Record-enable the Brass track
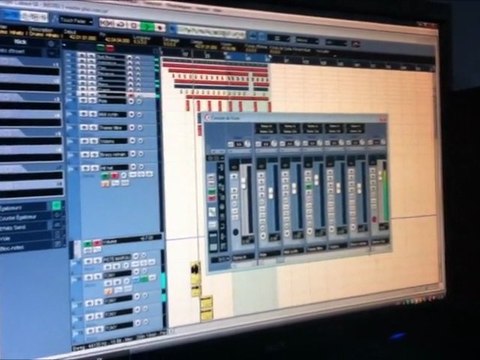The image size is (480, 360). pyautogui.click(x=133, y=154)
